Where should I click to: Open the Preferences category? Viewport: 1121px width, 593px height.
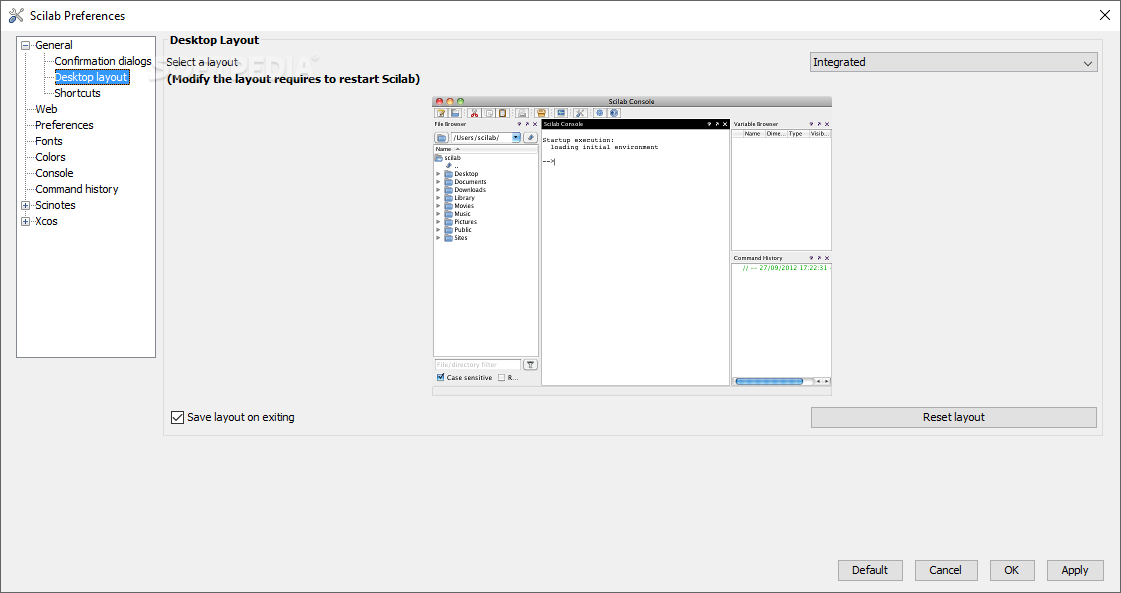[64, 125]
